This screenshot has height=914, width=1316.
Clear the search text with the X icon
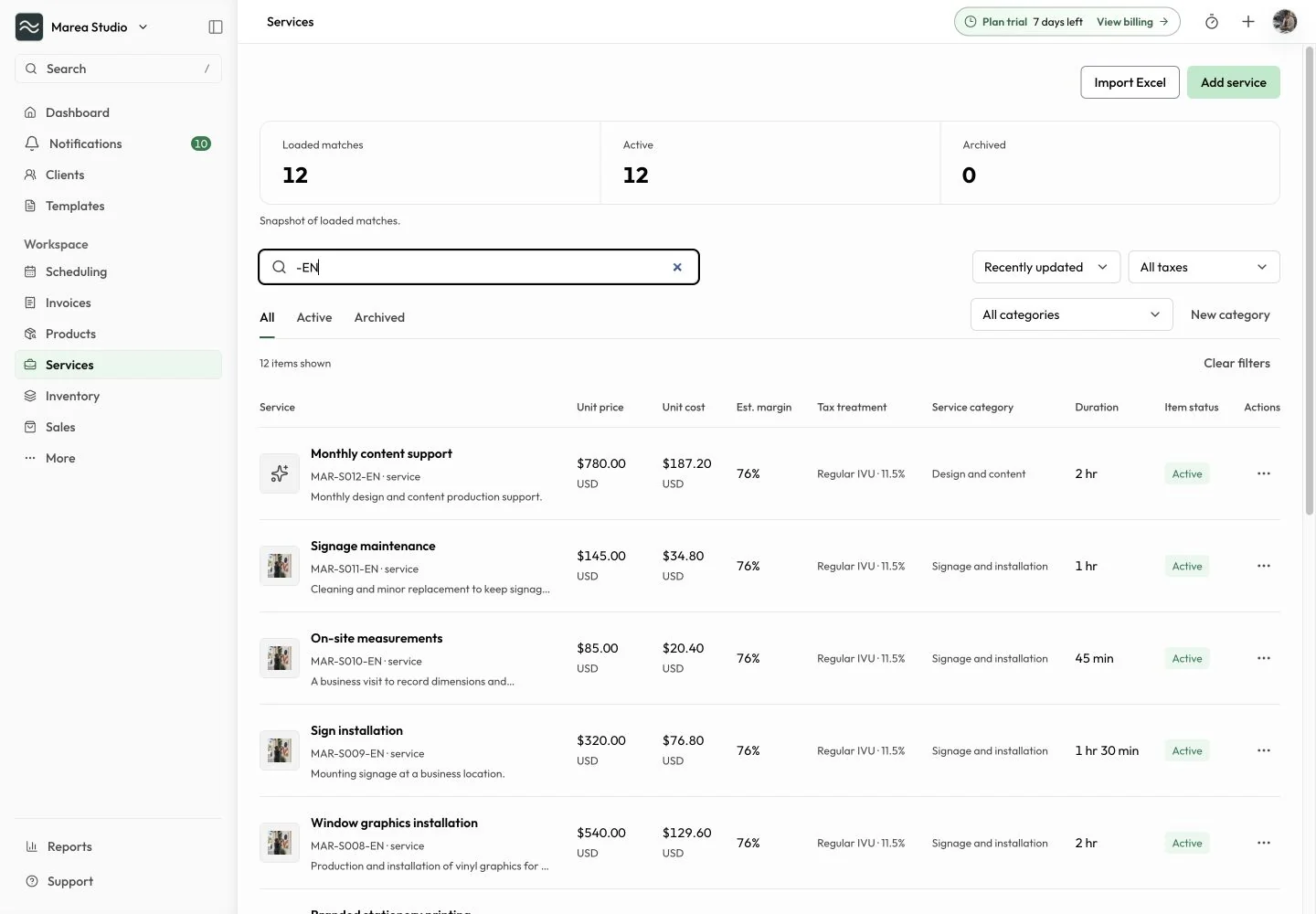tap(677, 267)
